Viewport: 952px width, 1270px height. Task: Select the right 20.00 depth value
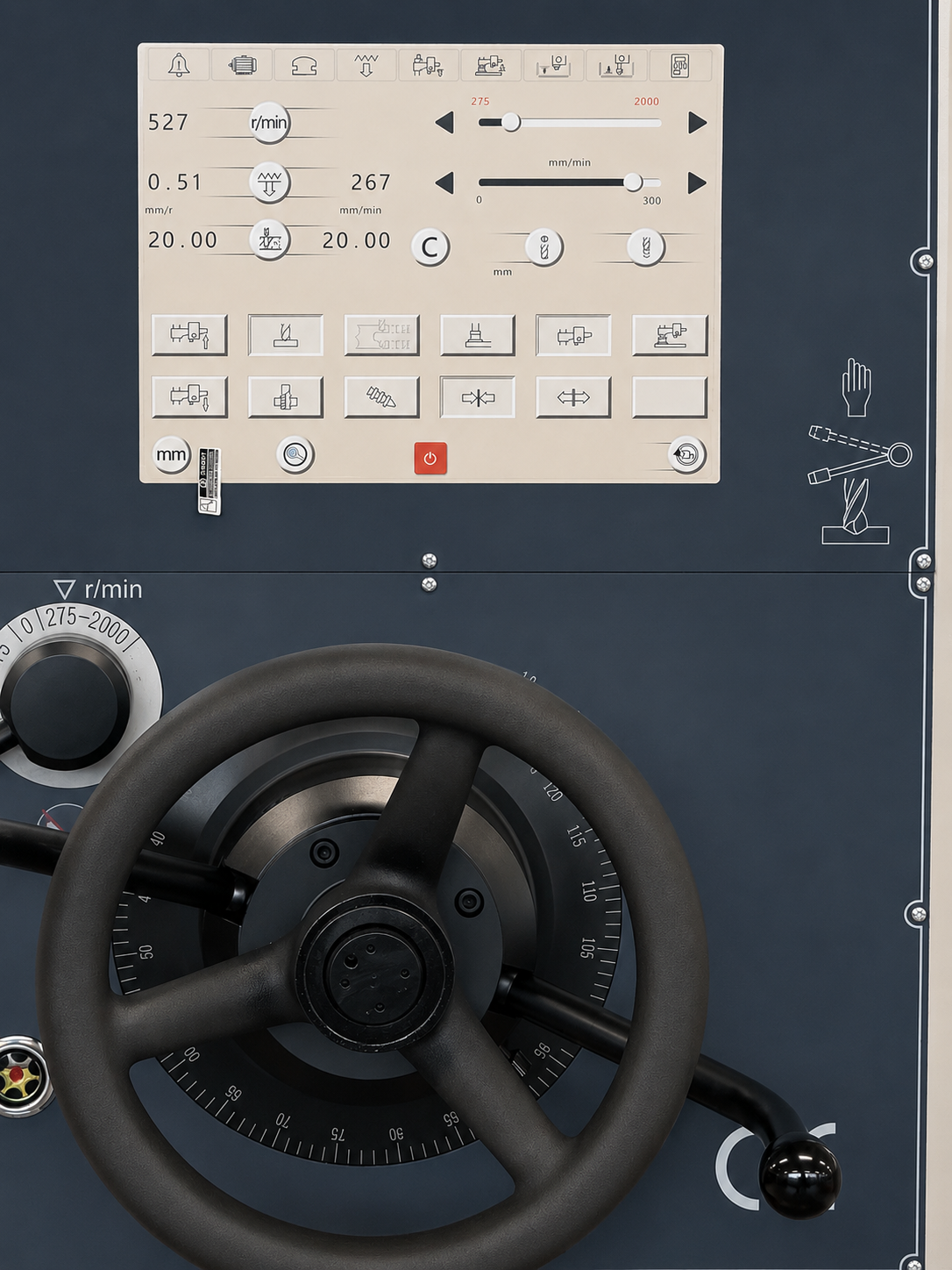click(356, 239)
